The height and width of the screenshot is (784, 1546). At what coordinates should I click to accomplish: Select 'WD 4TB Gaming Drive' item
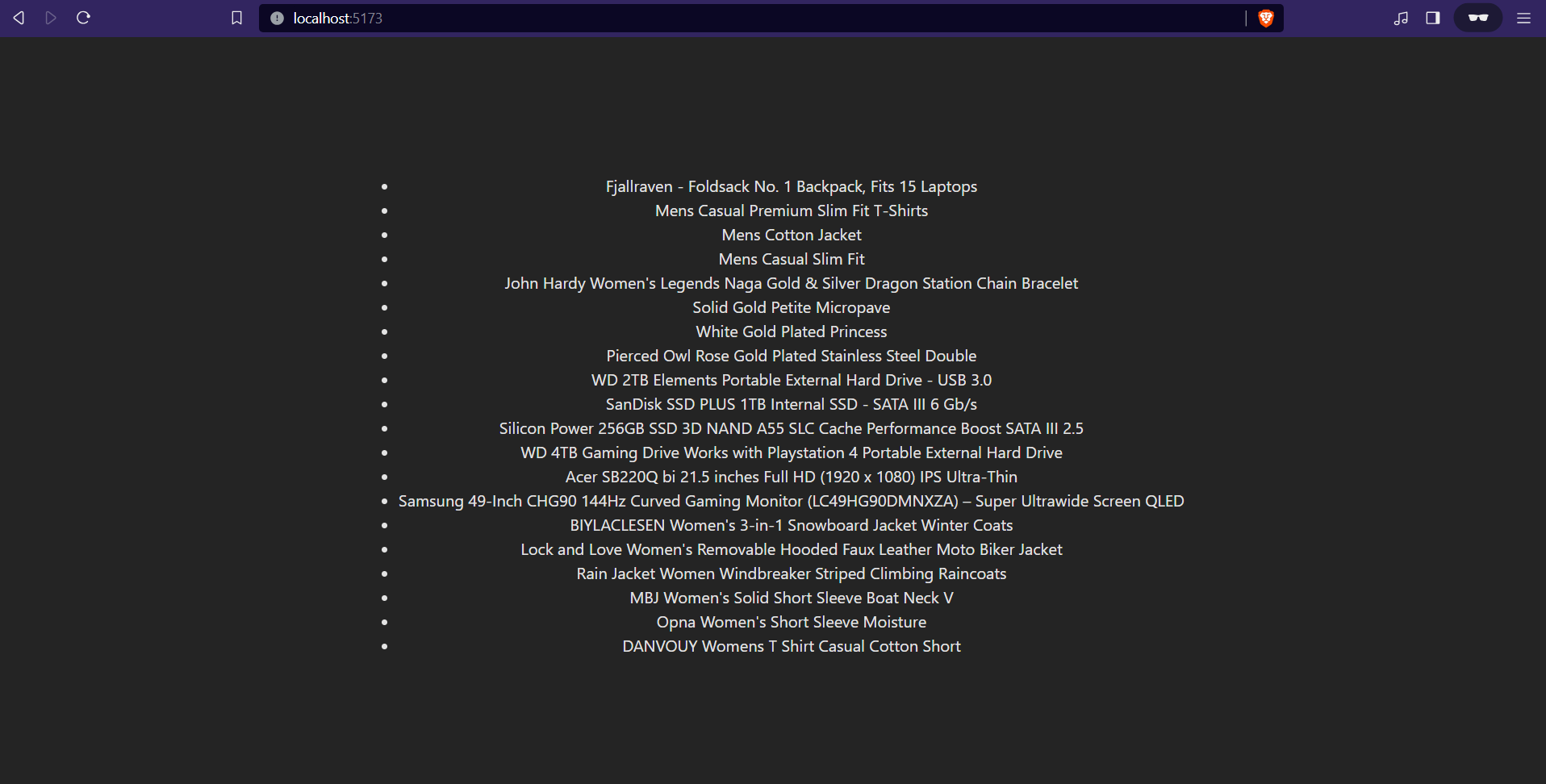click(792, 452)
